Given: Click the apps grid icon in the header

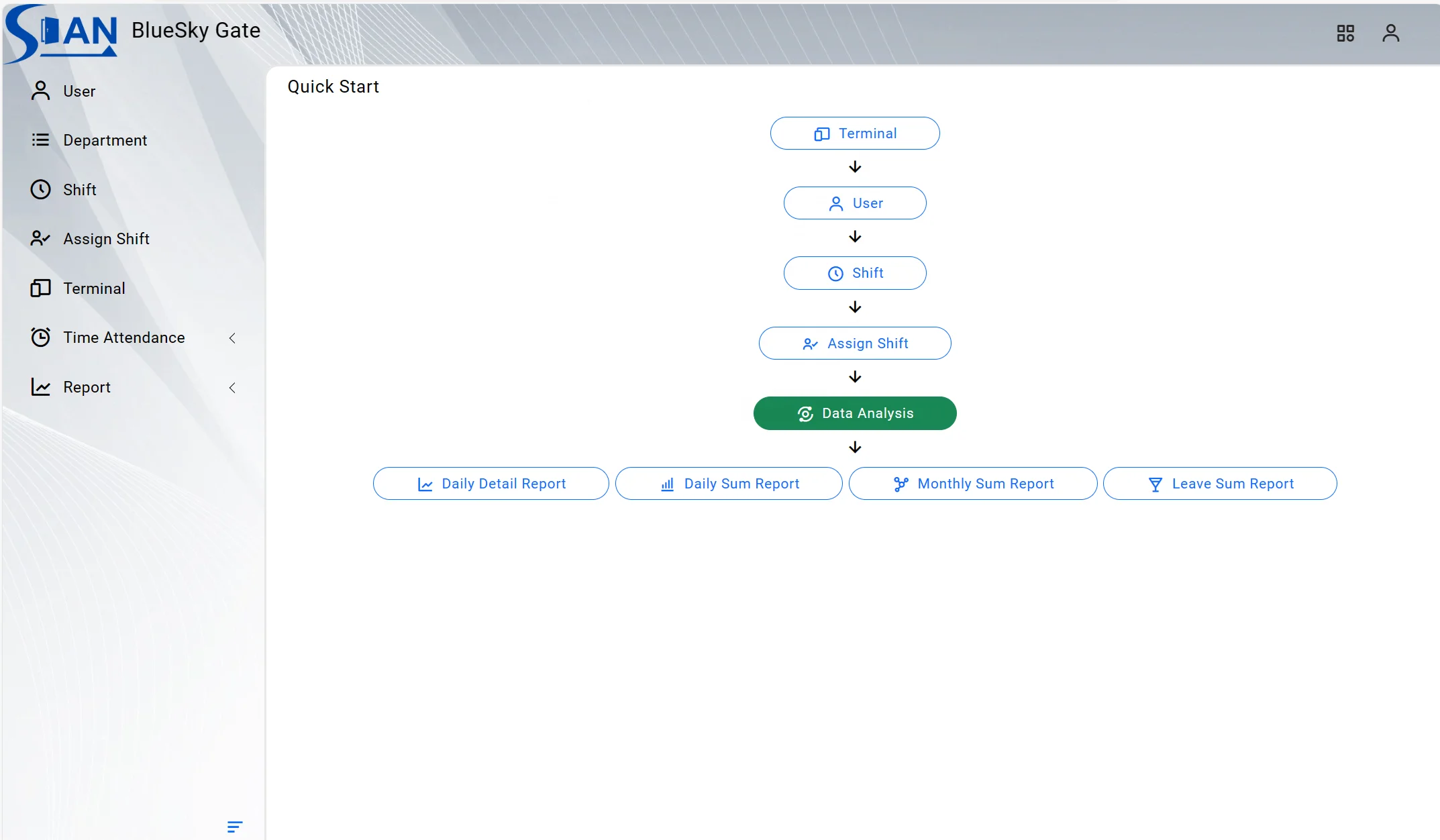Looking at the screenshot, I should pyautogui.click(x=1345, y=32).
